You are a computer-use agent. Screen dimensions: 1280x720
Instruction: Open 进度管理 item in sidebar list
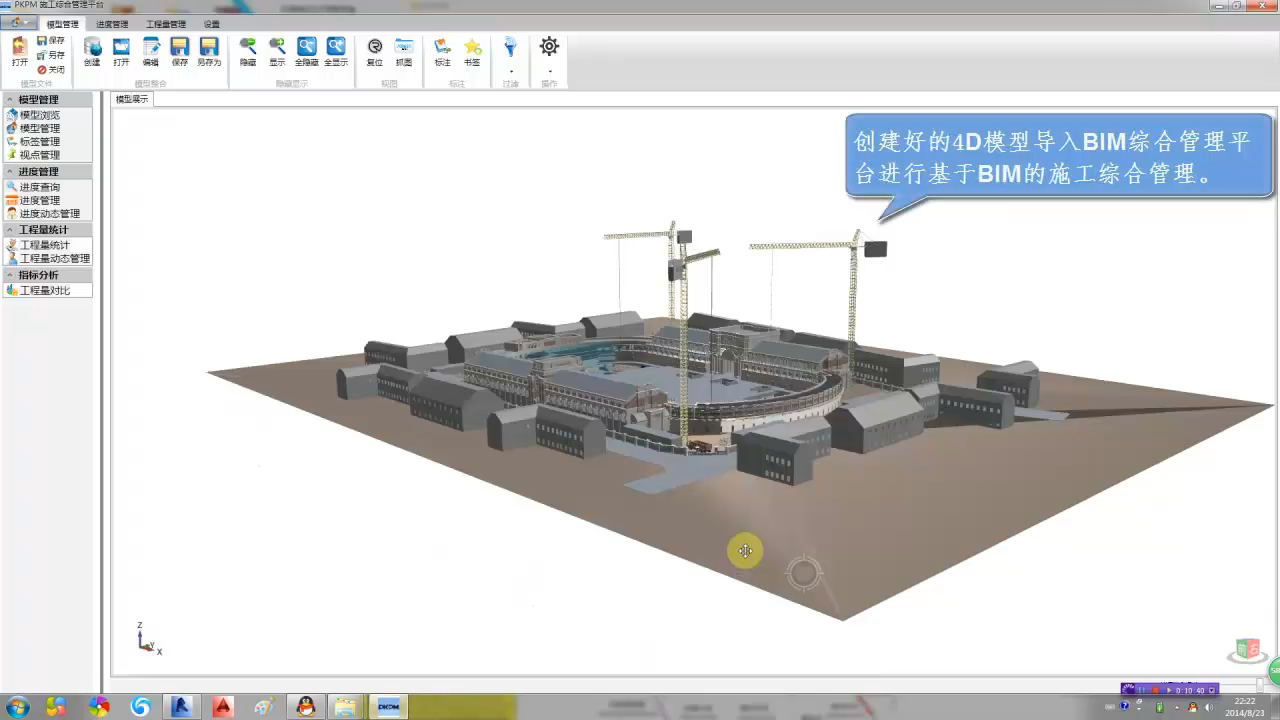pyautogui.click(x=33, y=200)
